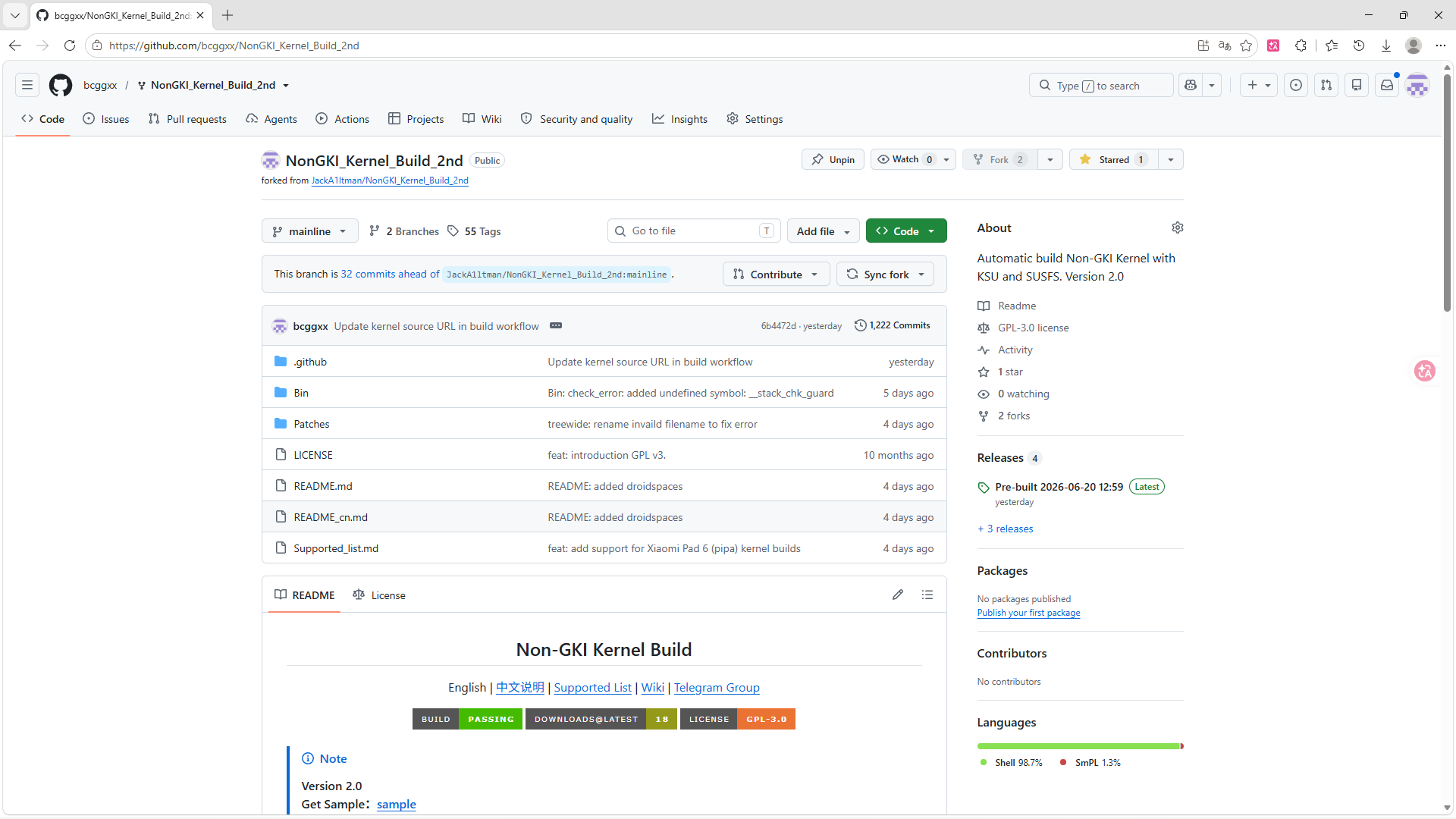
Task: Add page to browser favorites star
Action: pyautogui.click(x=1246, y=45)
